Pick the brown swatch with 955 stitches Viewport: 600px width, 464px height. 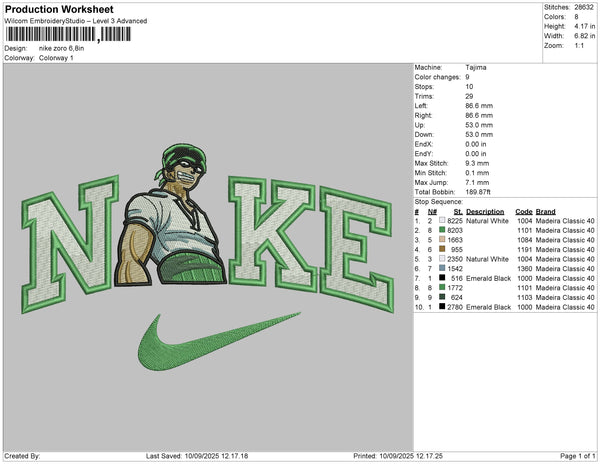pyautogui.click(x=445, y=249)
